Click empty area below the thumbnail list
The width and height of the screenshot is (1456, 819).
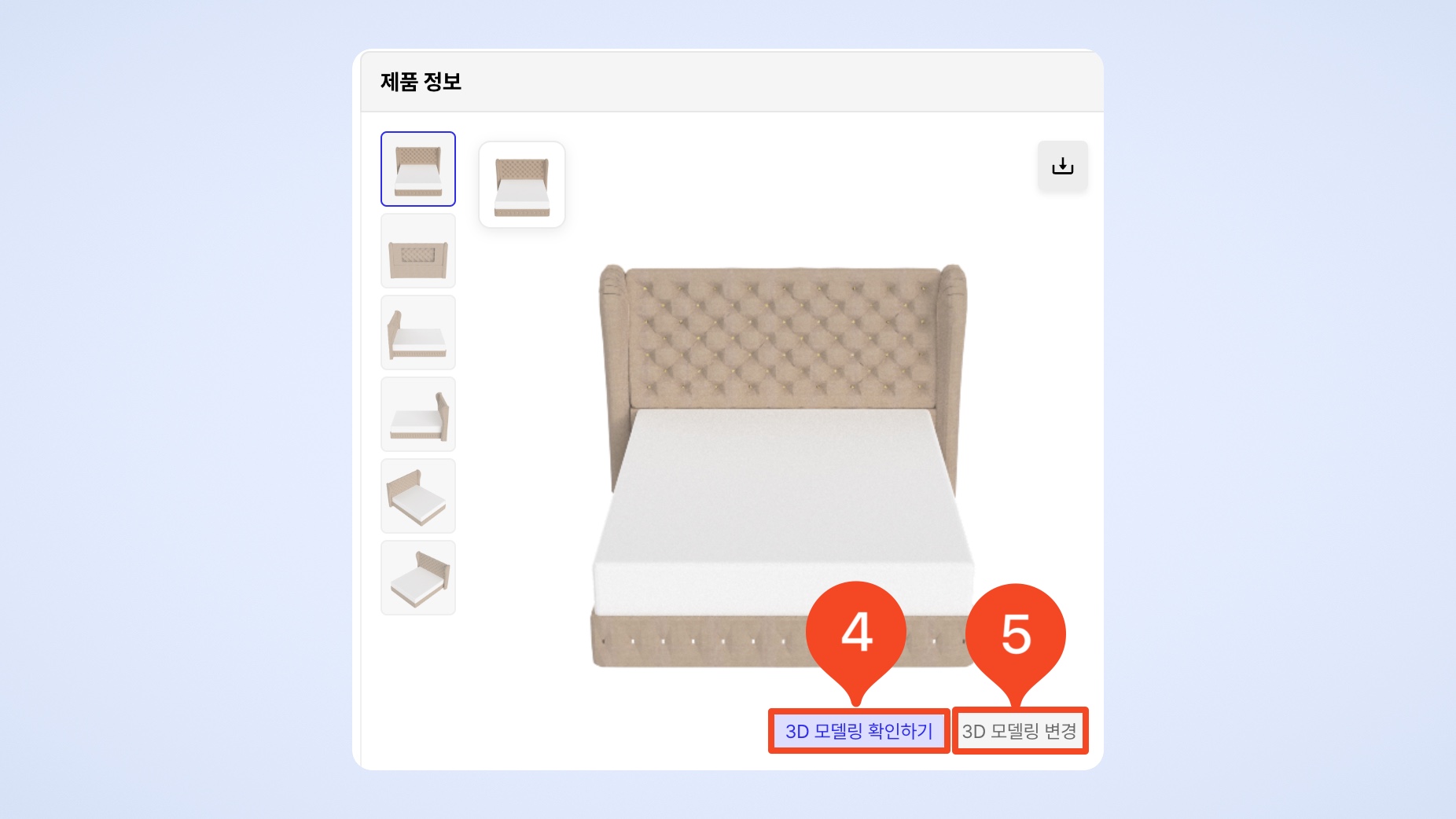418,692
